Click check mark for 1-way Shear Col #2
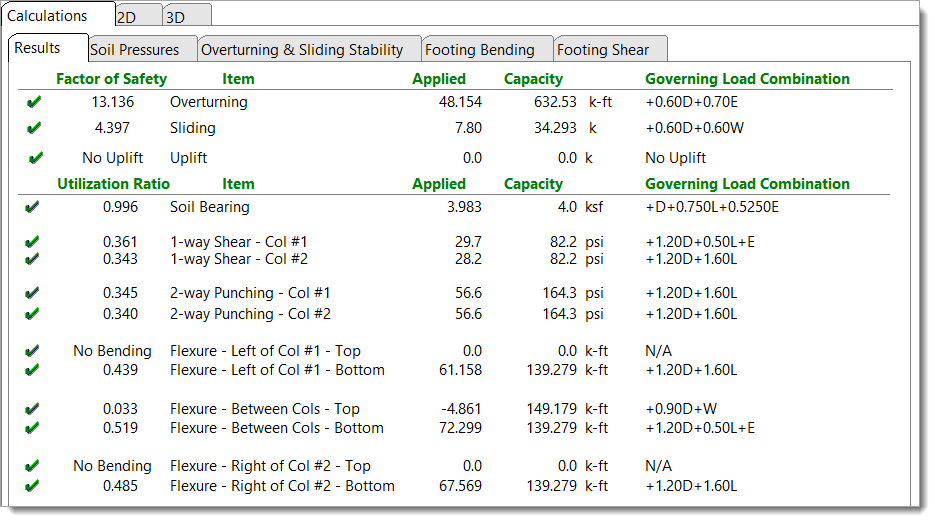This screenshot has width=935, height=522. point(32,259)
